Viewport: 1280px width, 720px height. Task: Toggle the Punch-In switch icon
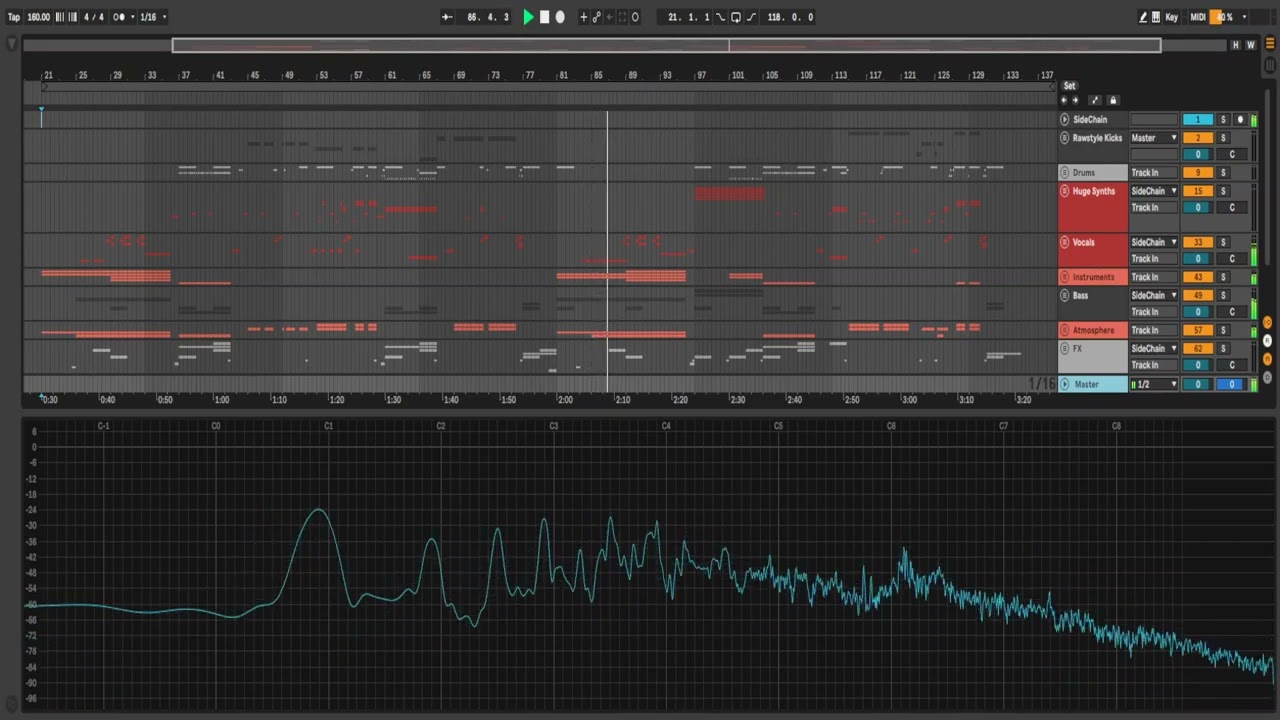[x=720, y=17]
